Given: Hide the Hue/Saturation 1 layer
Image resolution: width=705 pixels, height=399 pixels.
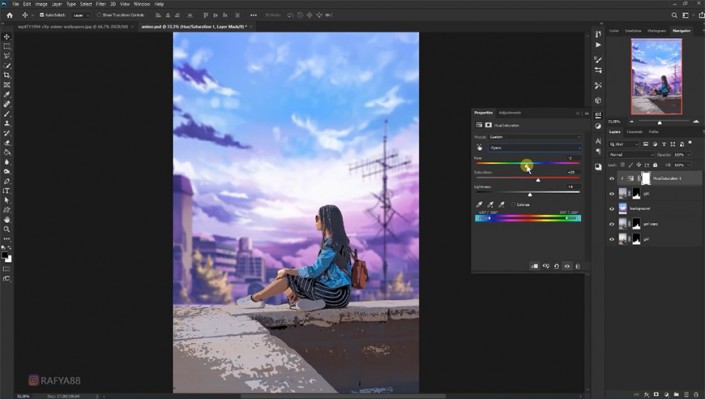Looking at the screenshot, I should [x=611, y=179].
